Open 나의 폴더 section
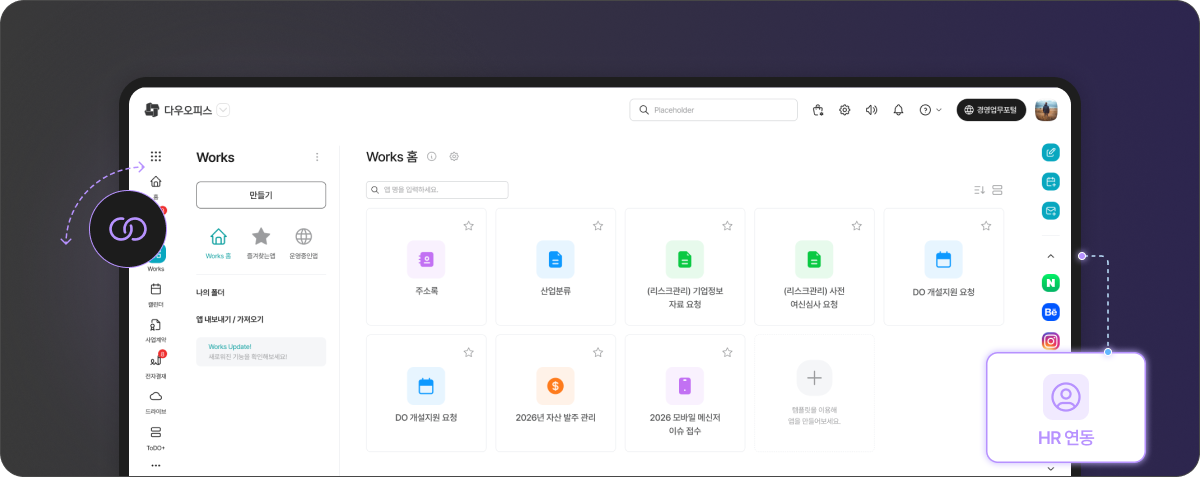Screen dimensions: 1200x477 pos(210,293)
